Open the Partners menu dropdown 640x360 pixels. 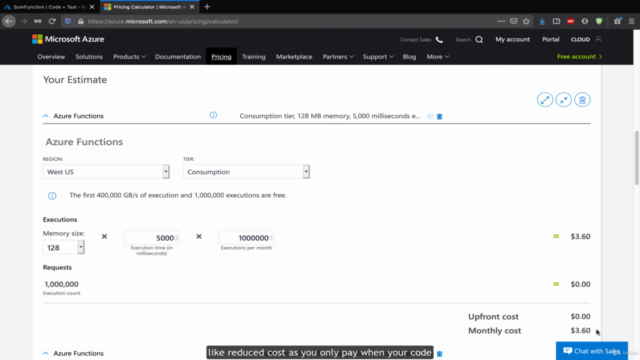pos(338,57)
